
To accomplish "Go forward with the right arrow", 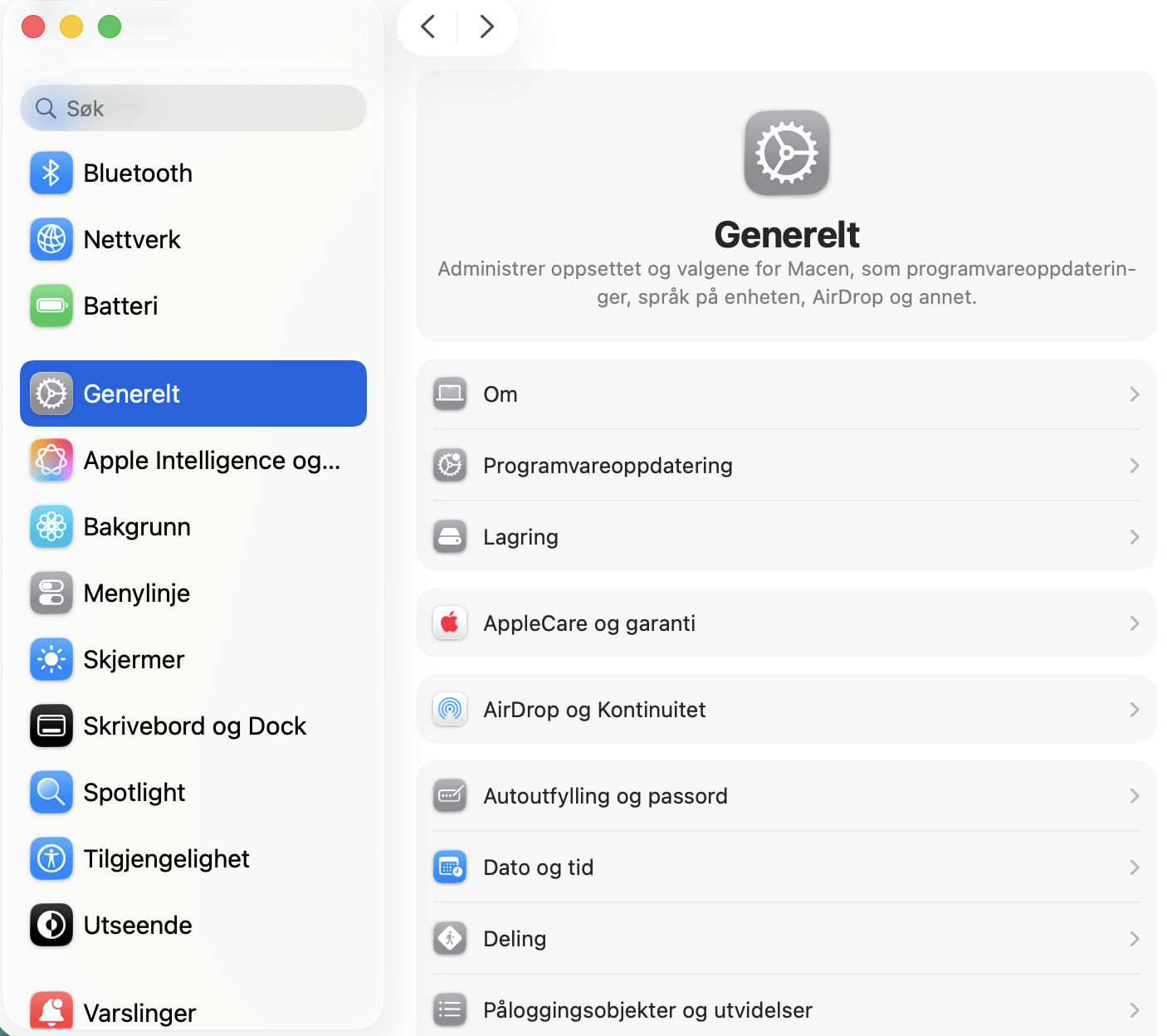I will point(487,27).
